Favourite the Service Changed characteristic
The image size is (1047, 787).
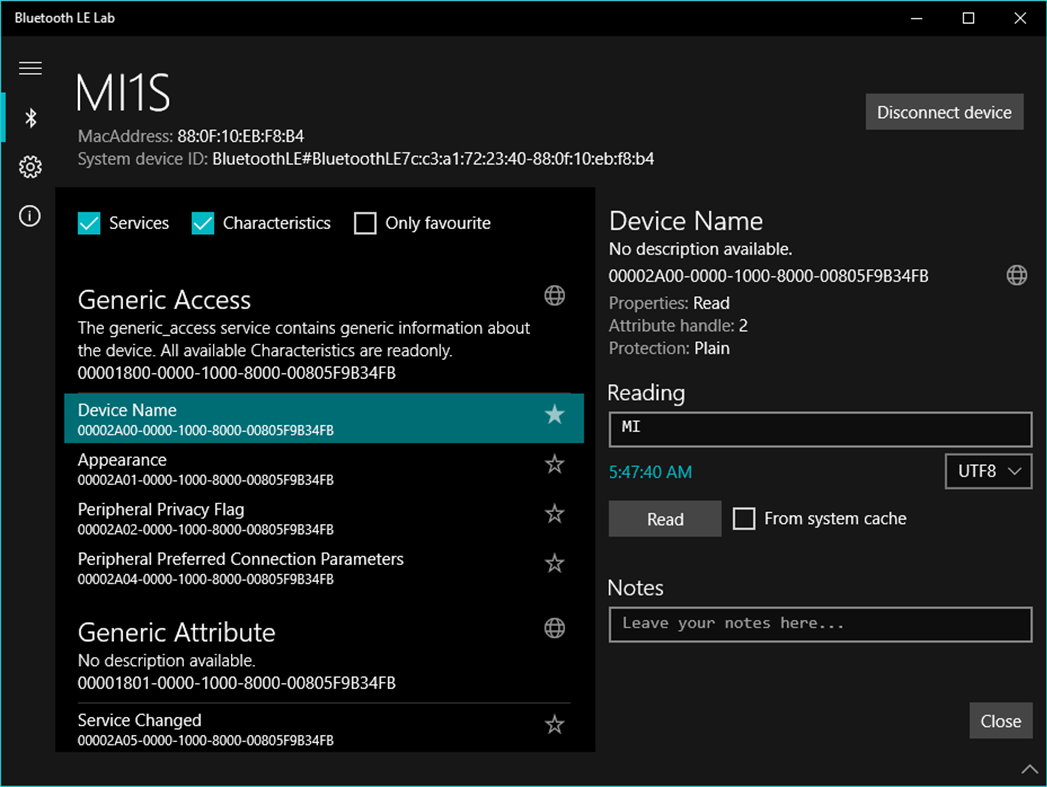pos(554,724)
